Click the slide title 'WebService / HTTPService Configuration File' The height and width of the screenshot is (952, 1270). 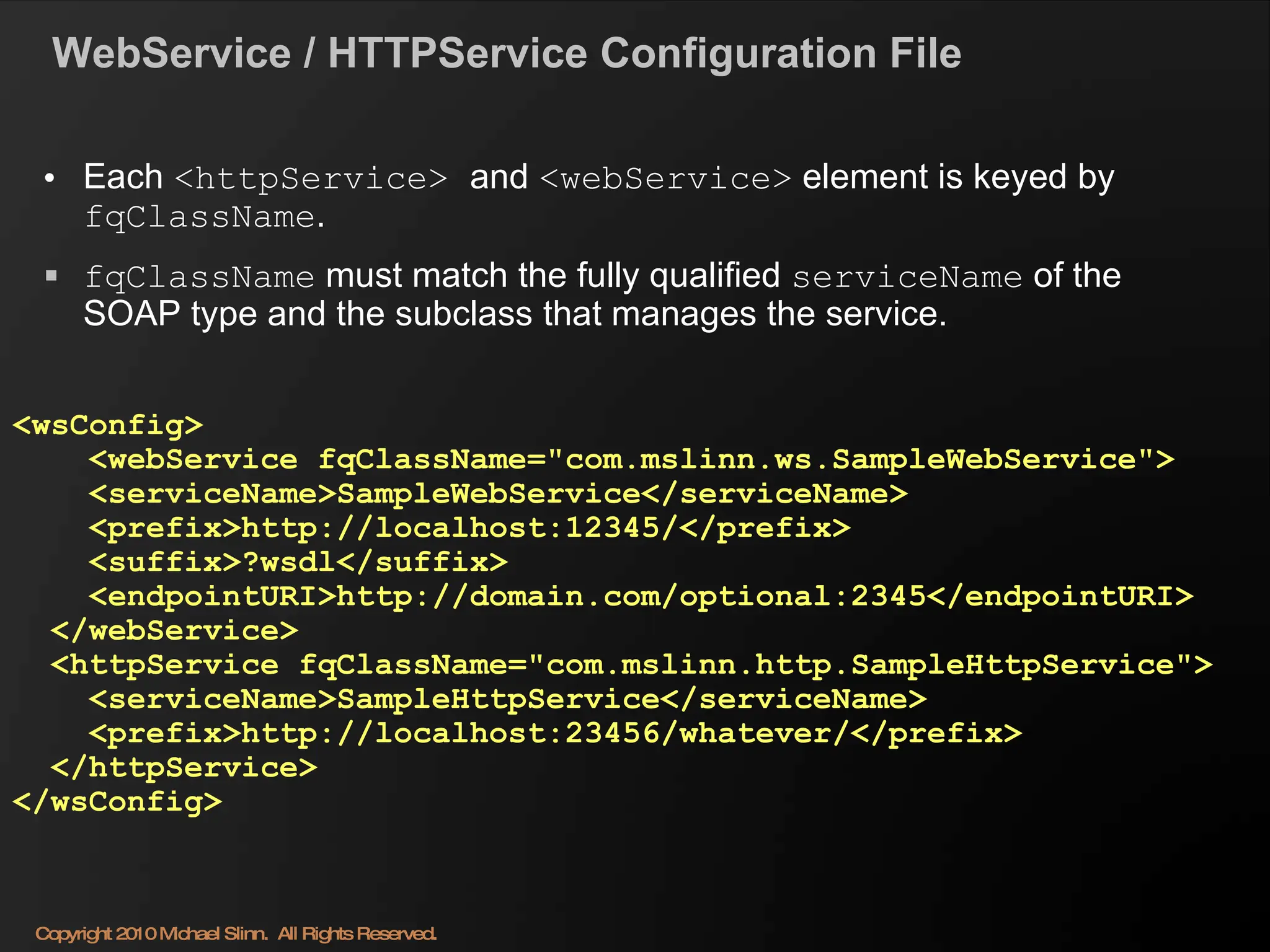(507, 53)
